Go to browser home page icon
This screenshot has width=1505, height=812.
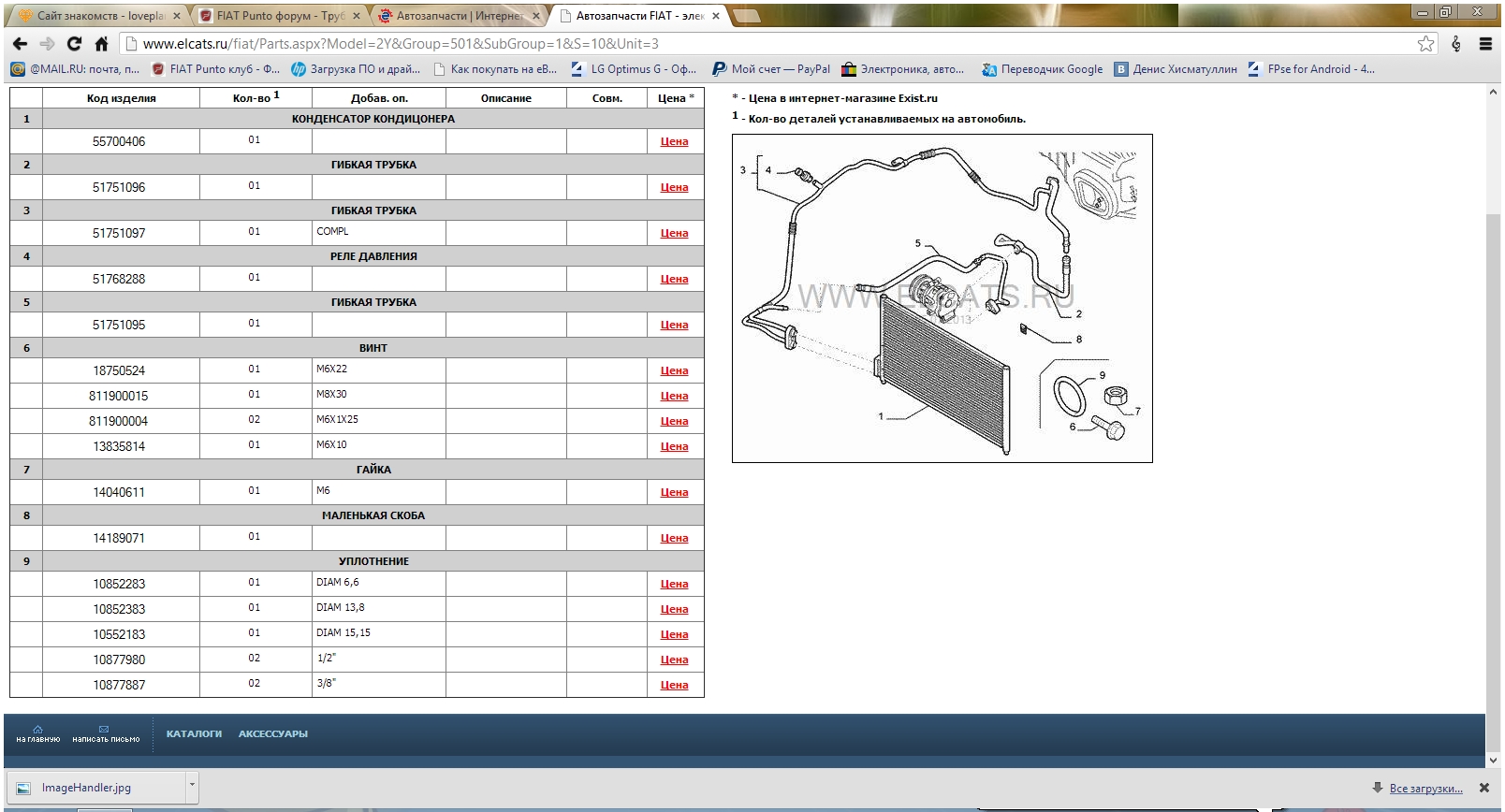[x=101, y=44]
